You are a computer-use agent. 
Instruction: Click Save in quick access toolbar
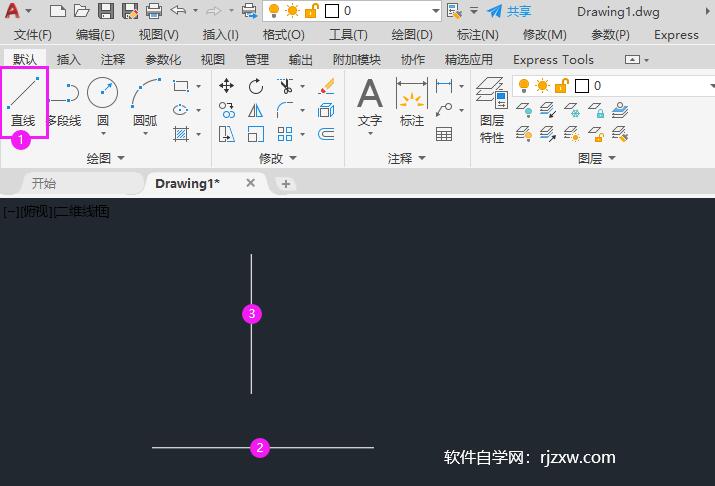(x=106, y=10)
